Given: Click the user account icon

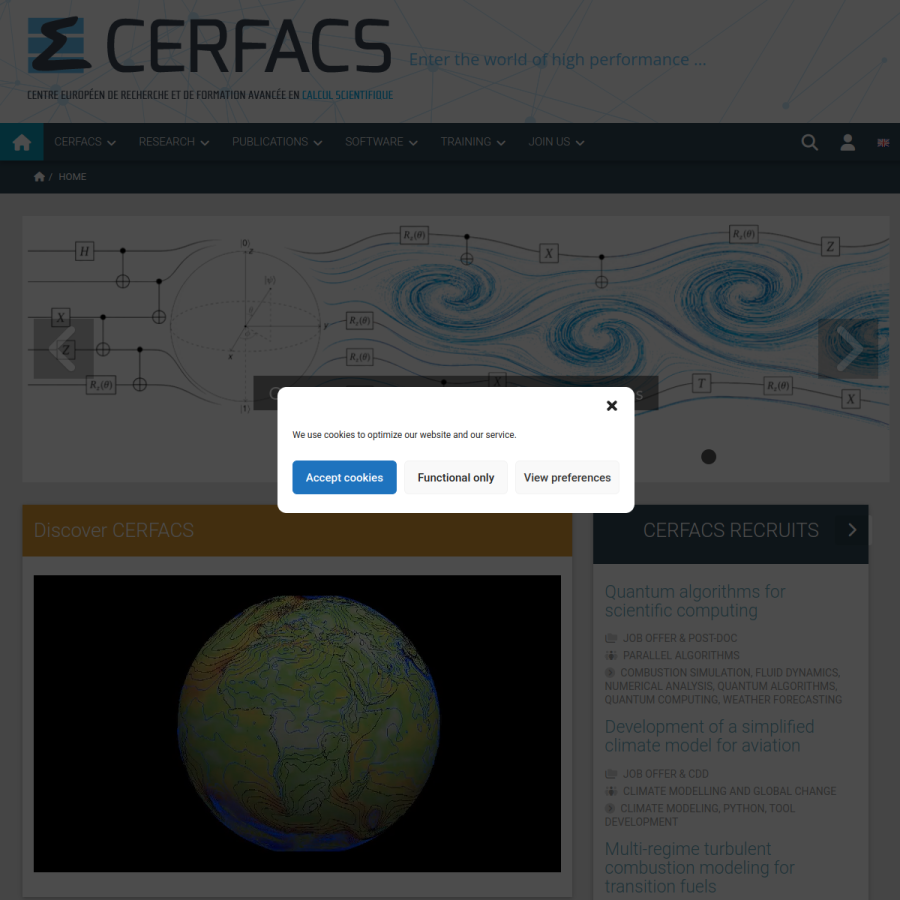Looking at the screenshot, I should pos(847,142).
